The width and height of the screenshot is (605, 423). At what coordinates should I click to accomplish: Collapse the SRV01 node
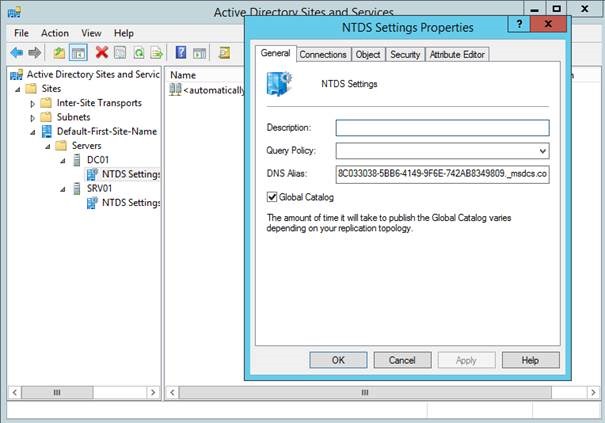click(x=63, y=190)
